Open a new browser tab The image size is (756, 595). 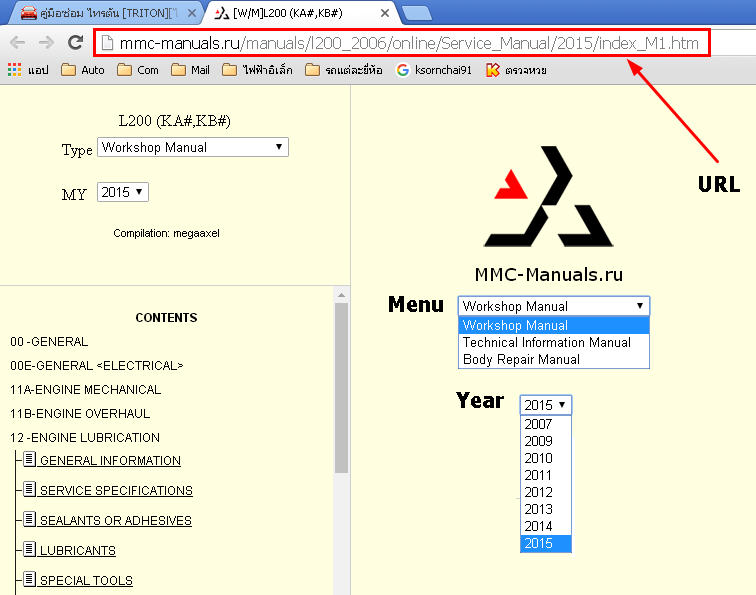pyautogui.click(x=417, y=13)
